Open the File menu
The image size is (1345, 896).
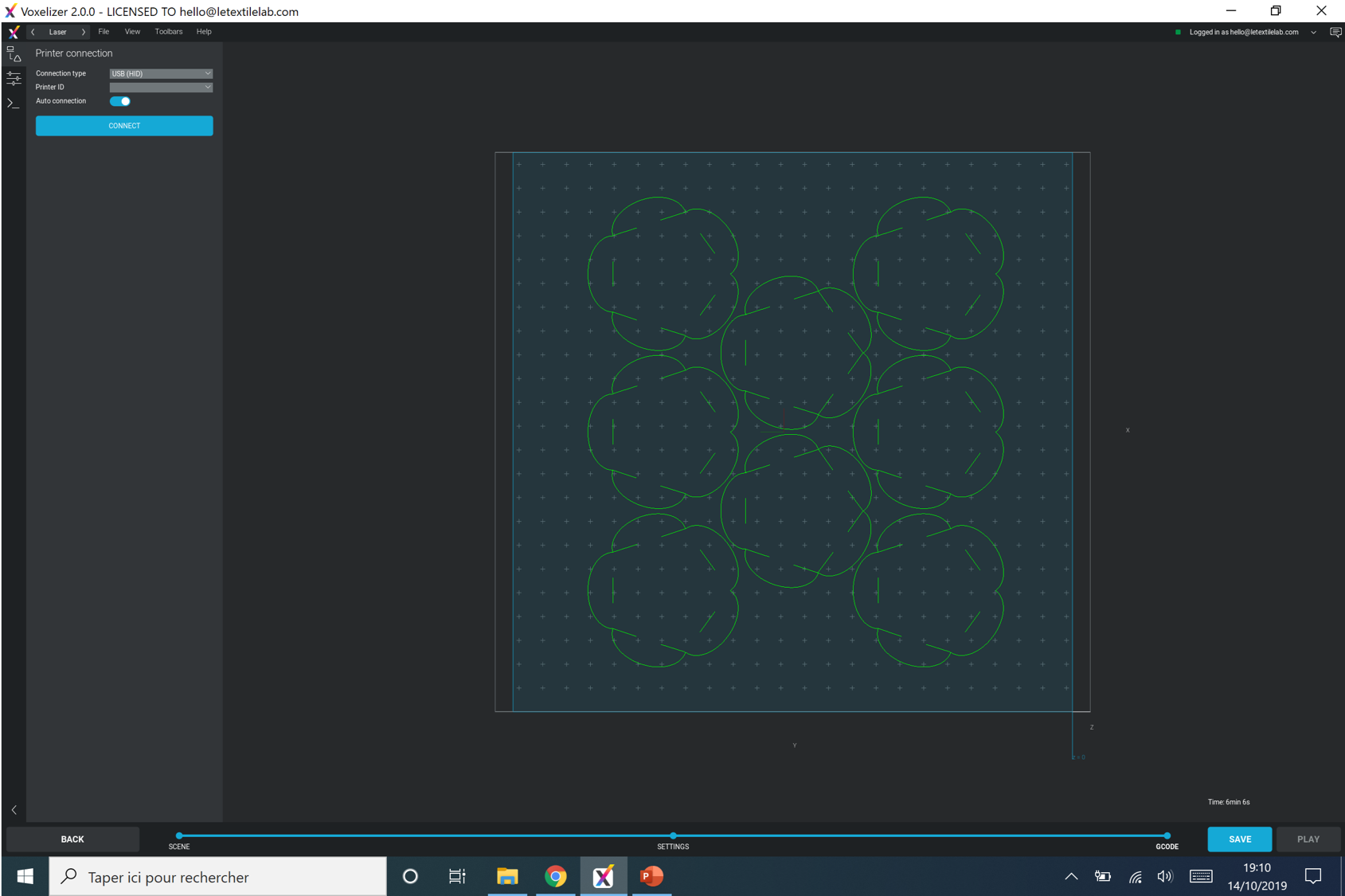(x=104, y=32)
